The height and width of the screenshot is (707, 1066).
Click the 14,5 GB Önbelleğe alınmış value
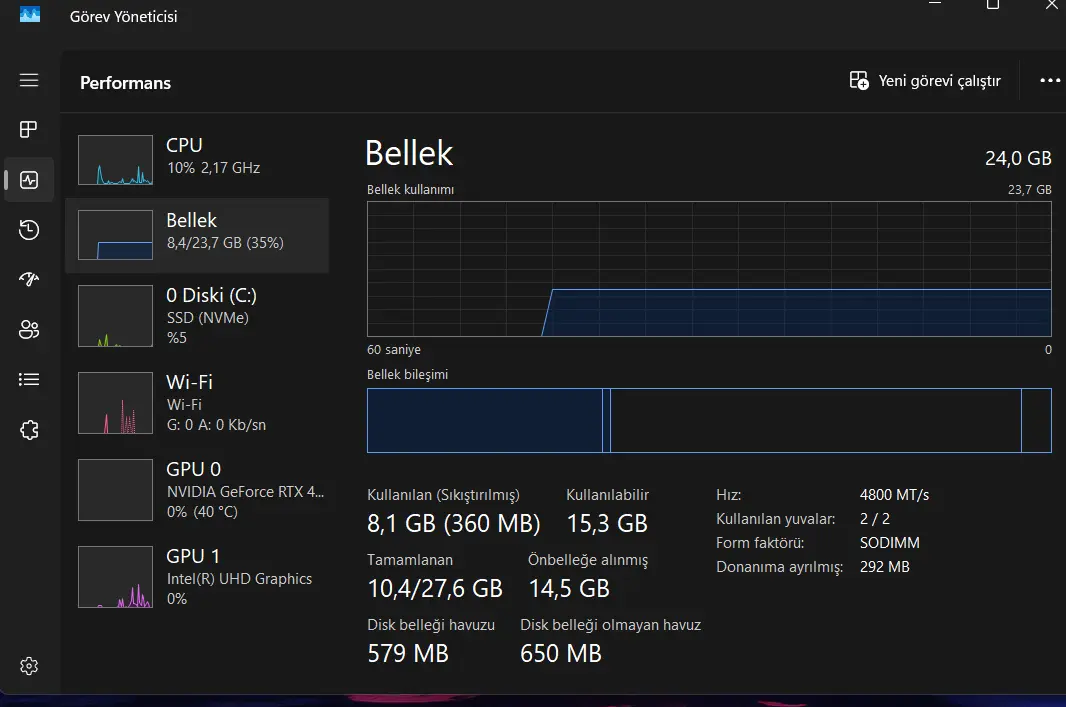pyautogui.click(x=569, y=589)
